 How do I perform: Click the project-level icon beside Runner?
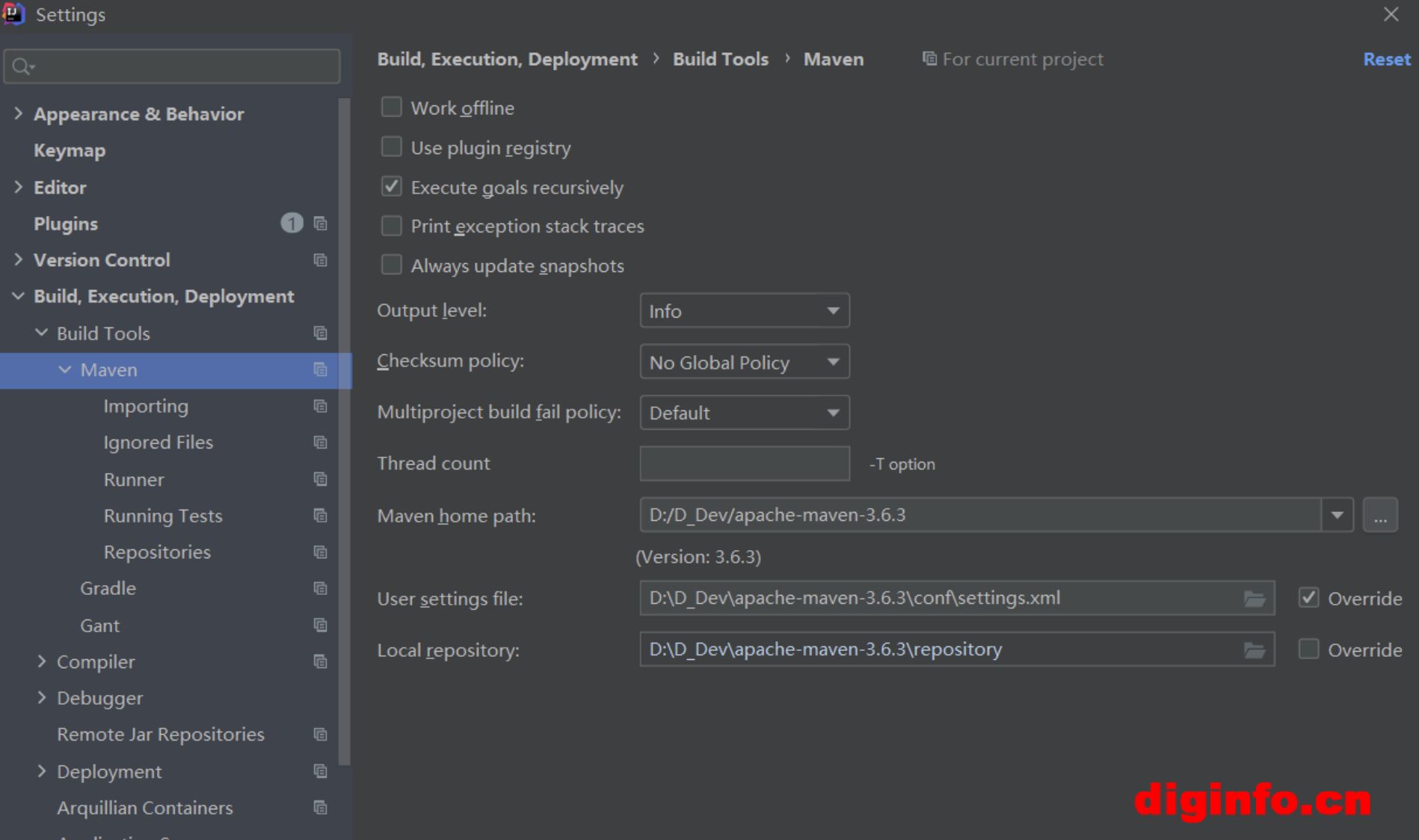tap(320, 479)
